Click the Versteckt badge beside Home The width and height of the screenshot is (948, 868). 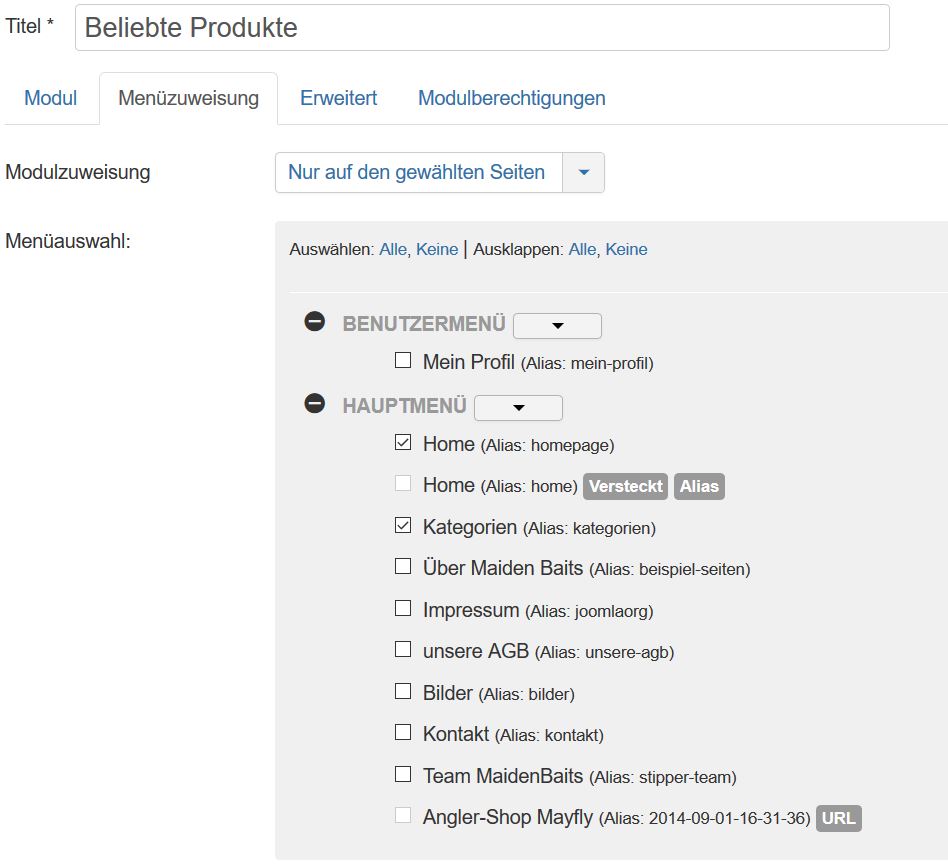coord(625,486)
